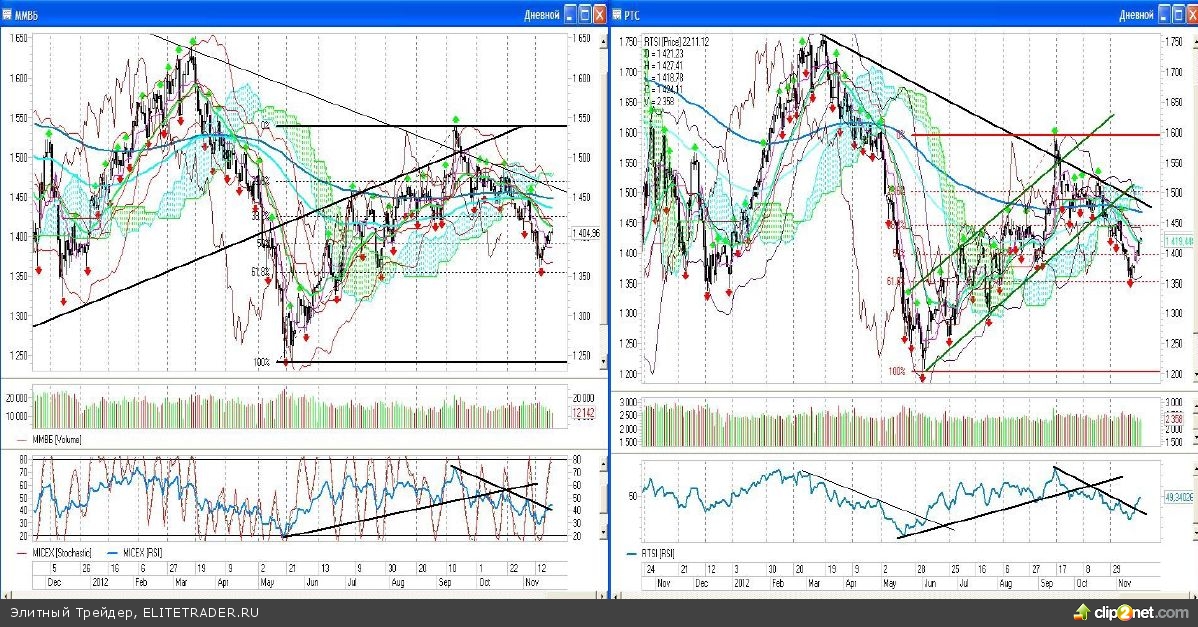Click the RTS chart window icon
This screenshot has width=1198, height=627.
[x=617, y=14]
